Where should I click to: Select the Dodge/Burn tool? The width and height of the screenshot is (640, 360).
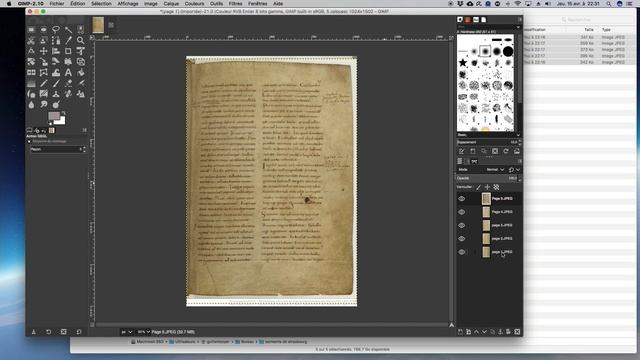click(x=56, y=104)
